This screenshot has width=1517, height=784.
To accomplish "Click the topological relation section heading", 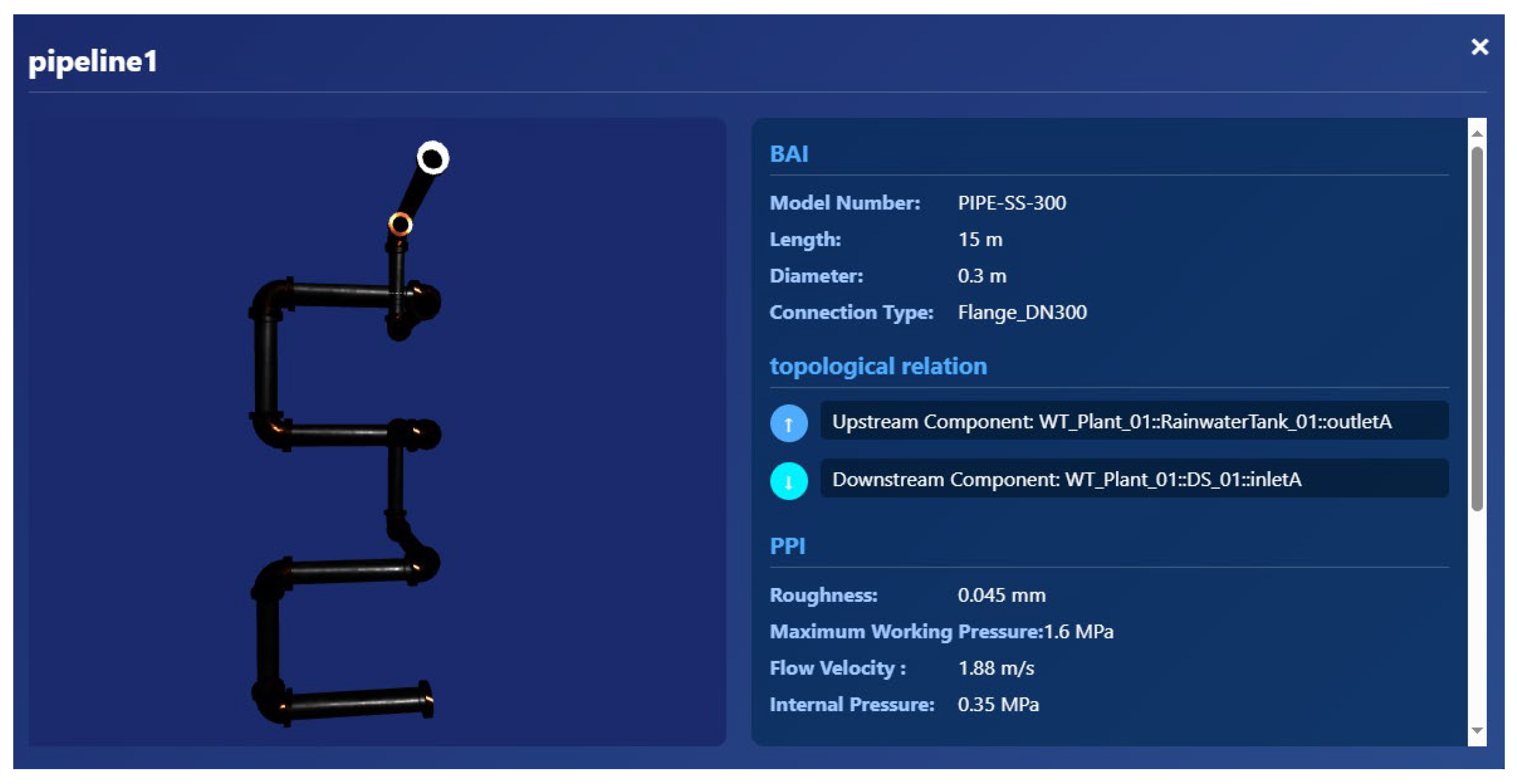I will (x=877, y=367).
